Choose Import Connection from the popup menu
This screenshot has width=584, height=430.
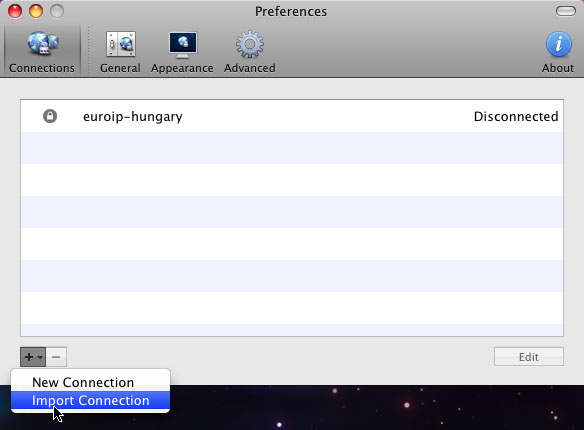coord(91,401)
